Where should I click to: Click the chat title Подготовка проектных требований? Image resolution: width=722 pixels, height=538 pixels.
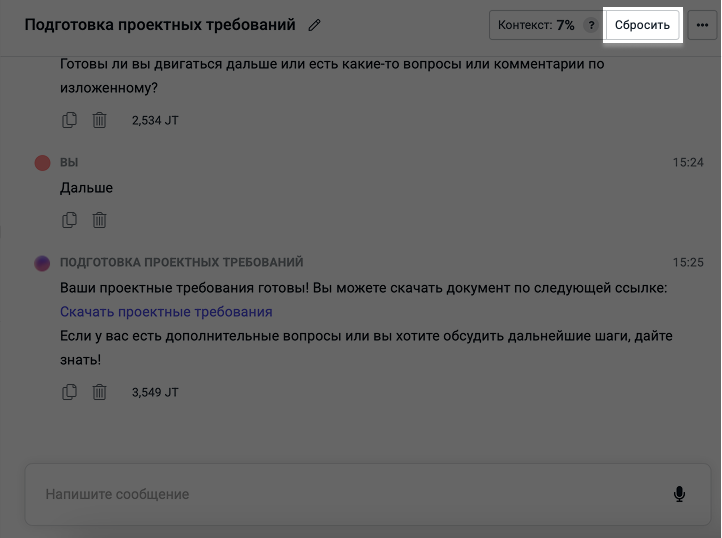pyautogui.click(x=160, y=25)
